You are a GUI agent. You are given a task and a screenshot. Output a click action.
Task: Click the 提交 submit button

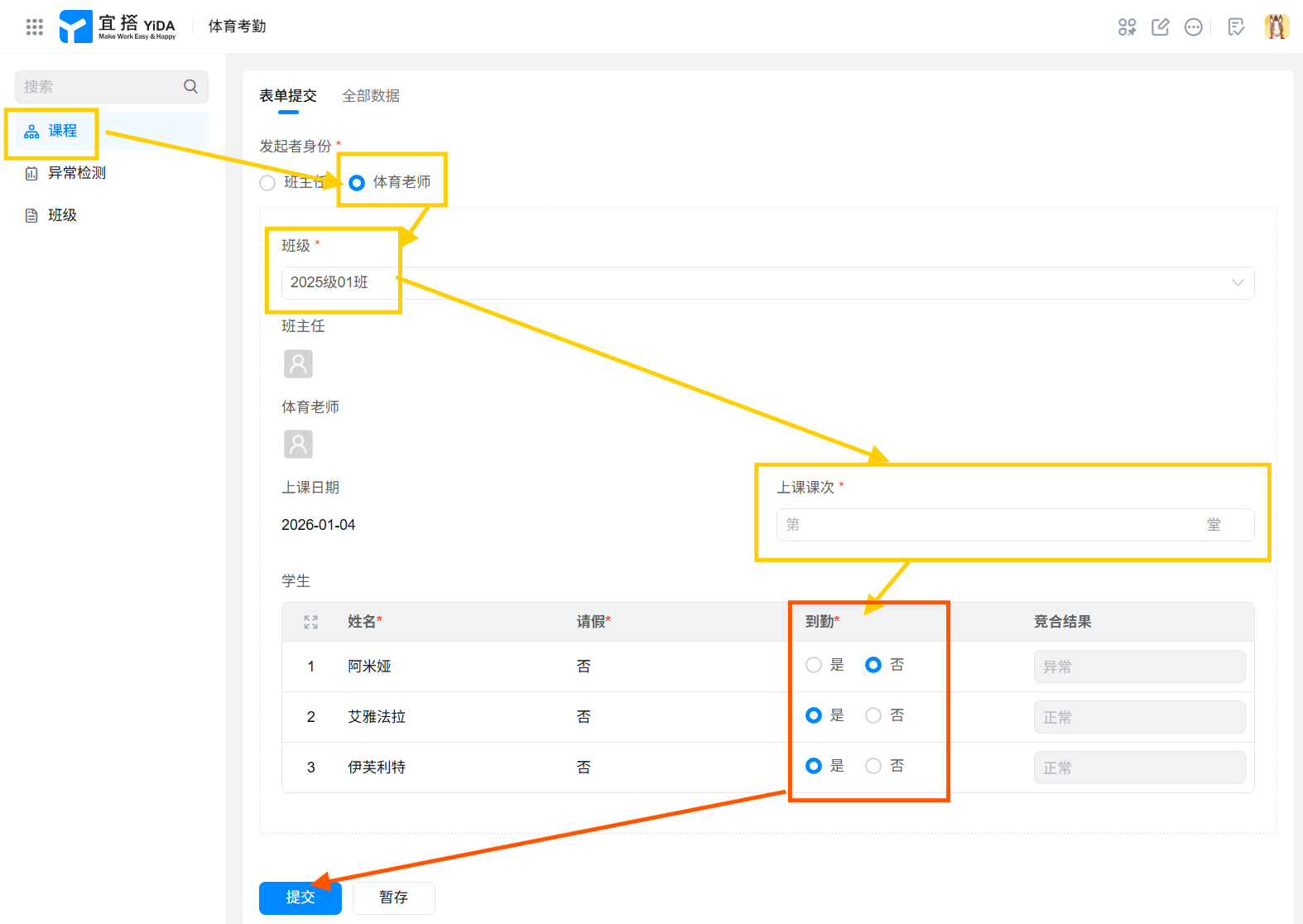pyautogui.click(x=300, y=898)
